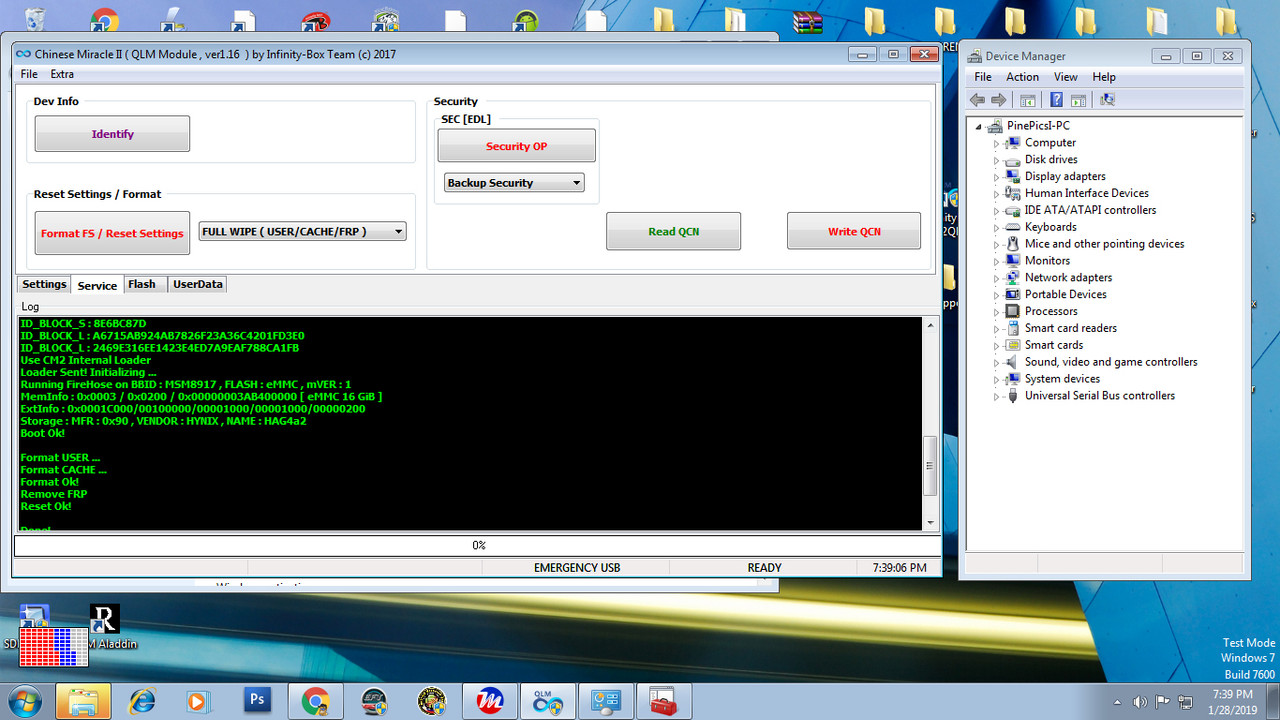Open the WinRAR archive desktop icon
Image resolution: width=1280 pixels, height=720 pixels.
[x=807, y=20]
